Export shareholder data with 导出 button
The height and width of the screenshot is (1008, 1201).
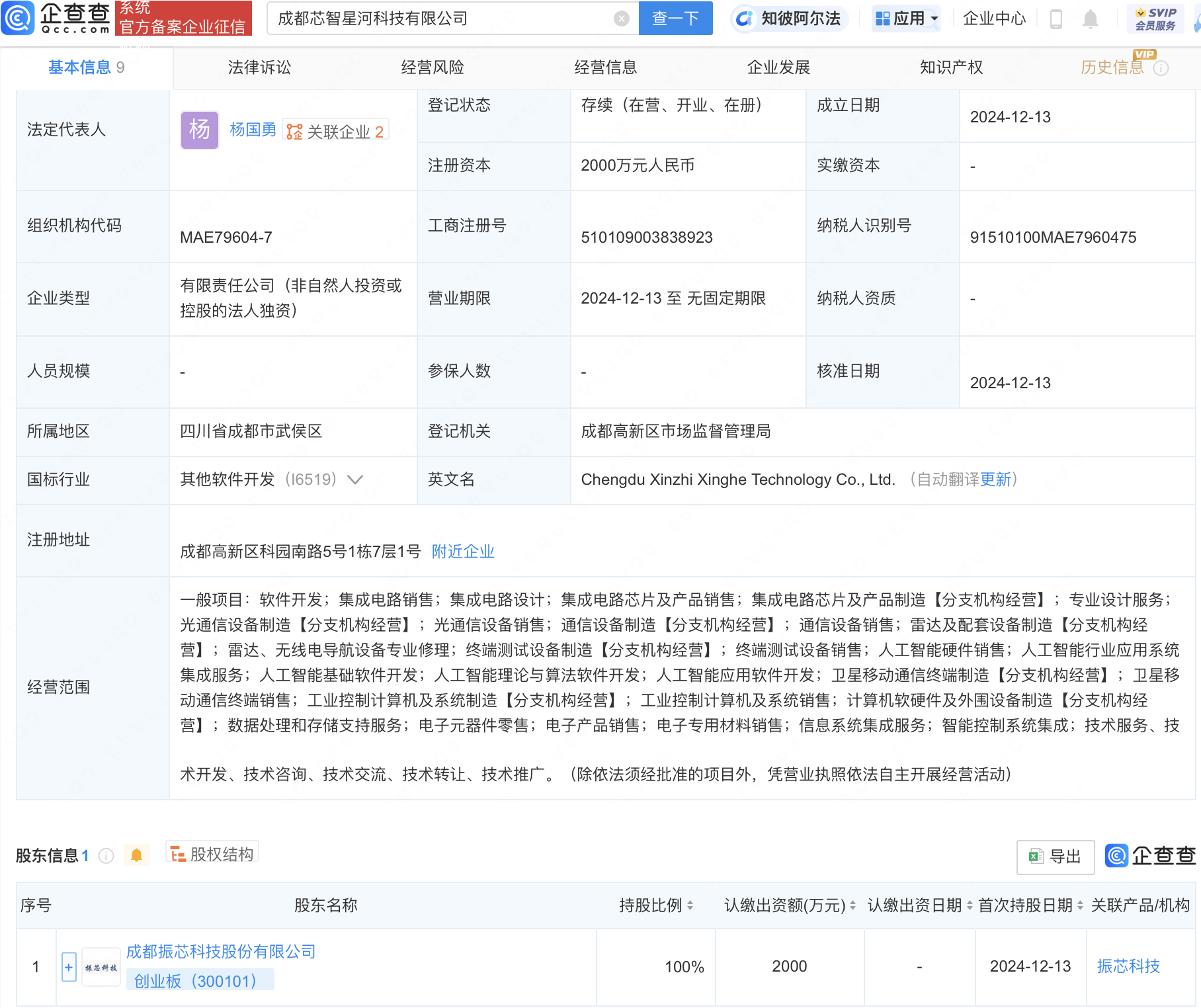point(1056,857)
